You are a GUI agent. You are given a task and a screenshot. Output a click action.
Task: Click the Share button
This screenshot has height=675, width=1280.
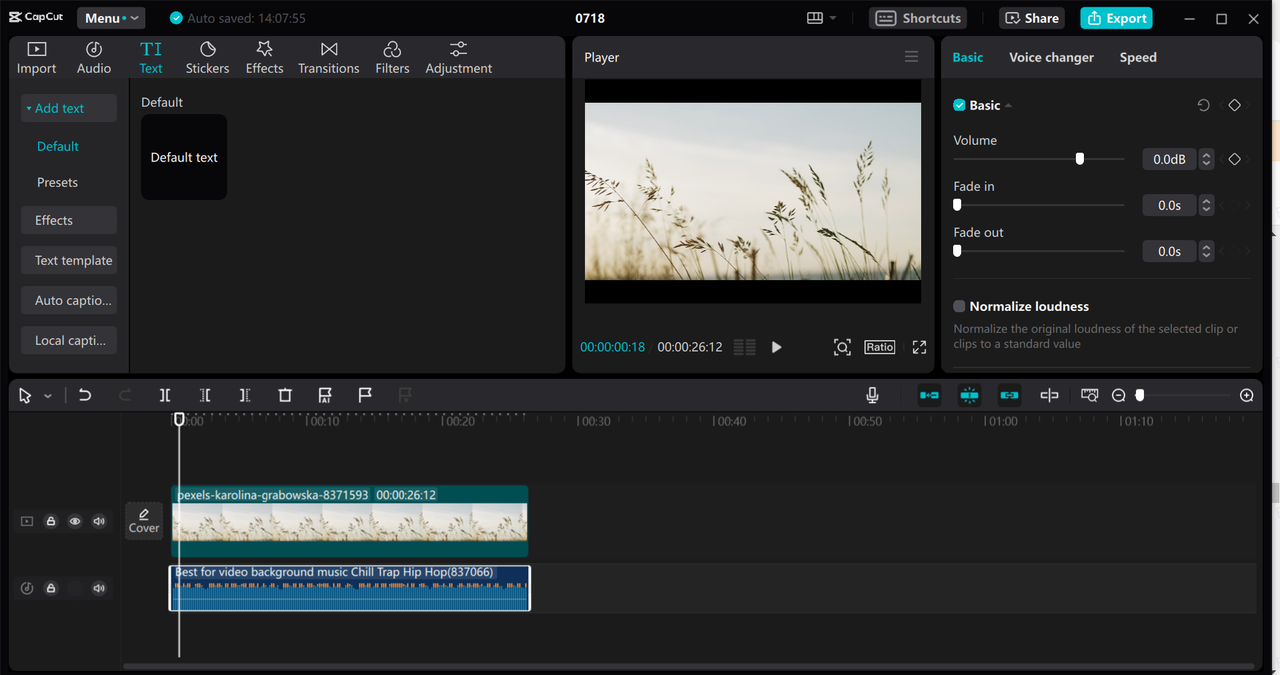[x=1032, y=18]
